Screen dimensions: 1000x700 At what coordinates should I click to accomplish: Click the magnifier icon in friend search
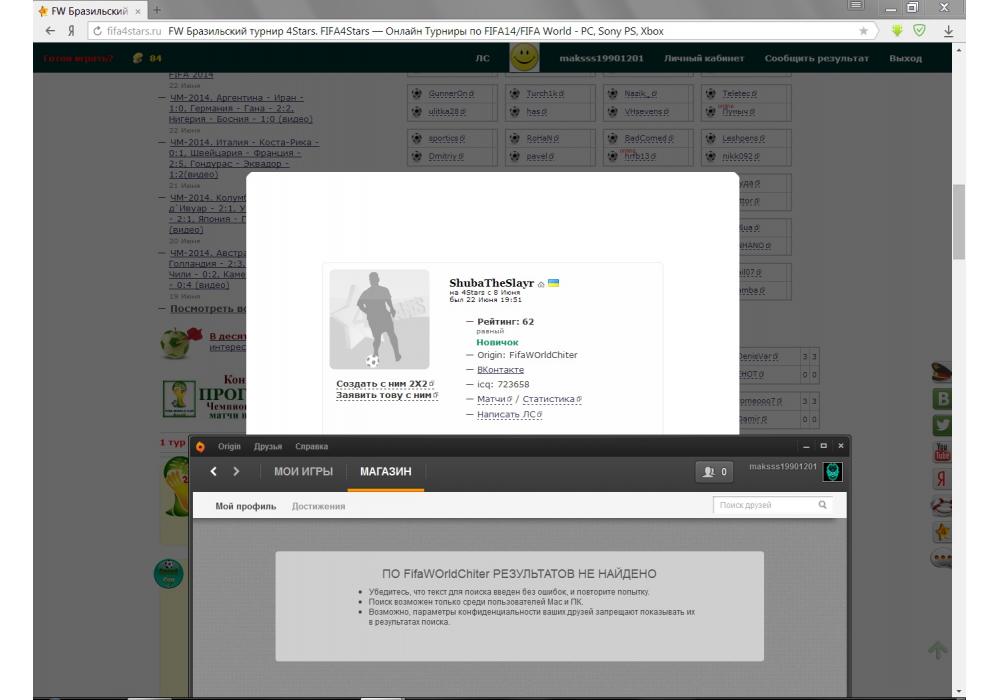click(x=823, y=505)
